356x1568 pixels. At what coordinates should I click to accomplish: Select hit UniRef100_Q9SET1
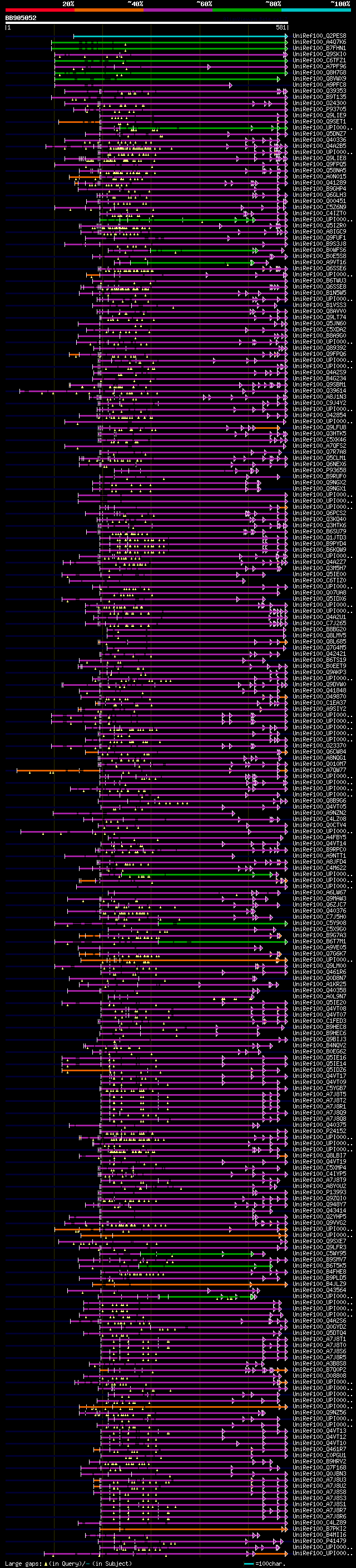[319, 121]
